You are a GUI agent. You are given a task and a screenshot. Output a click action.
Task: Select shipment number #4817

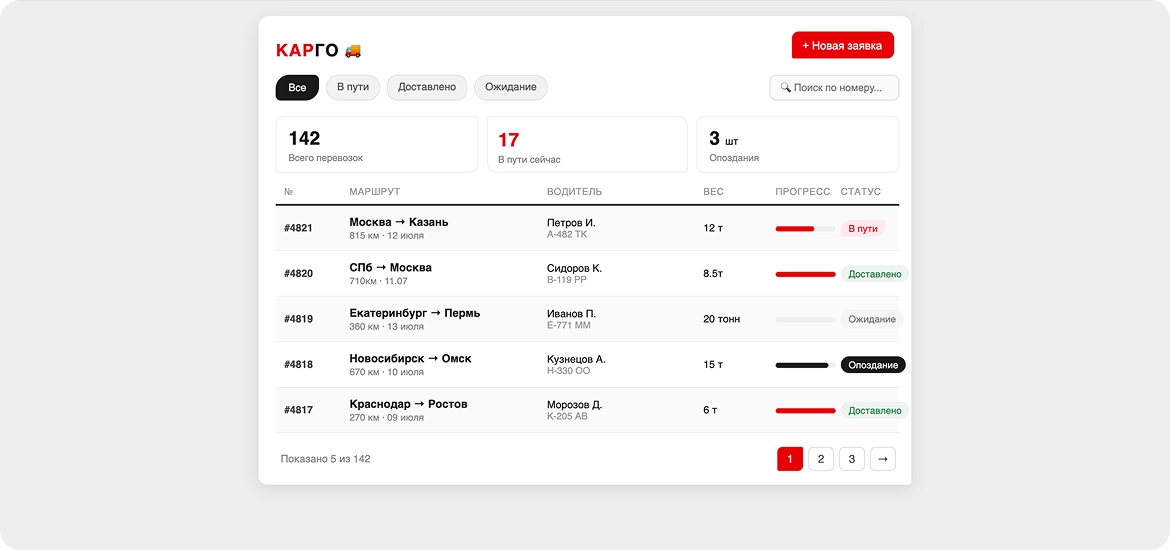click(x=298, y=410)
